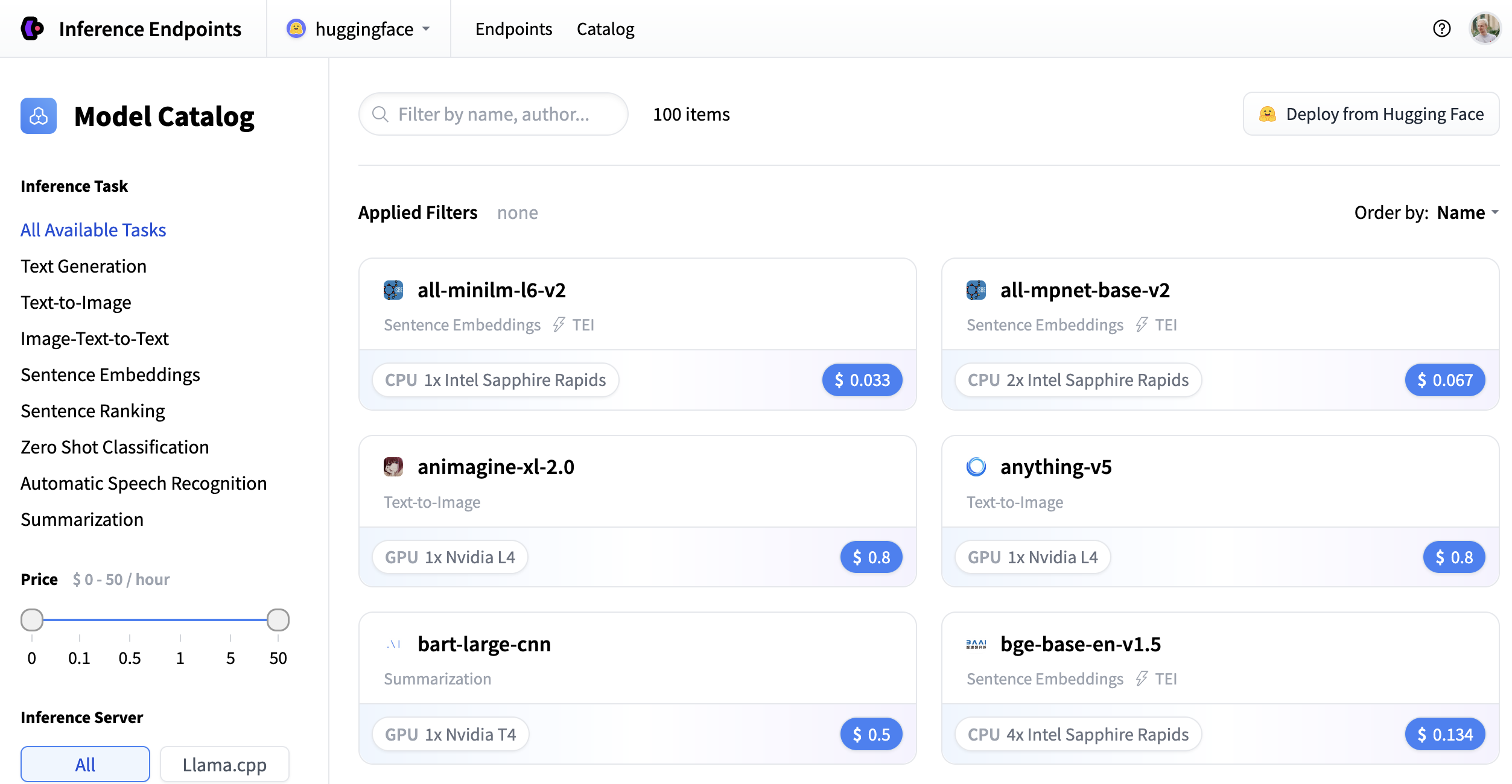
Task: Open the help question mark icon
Action: 1441,28
